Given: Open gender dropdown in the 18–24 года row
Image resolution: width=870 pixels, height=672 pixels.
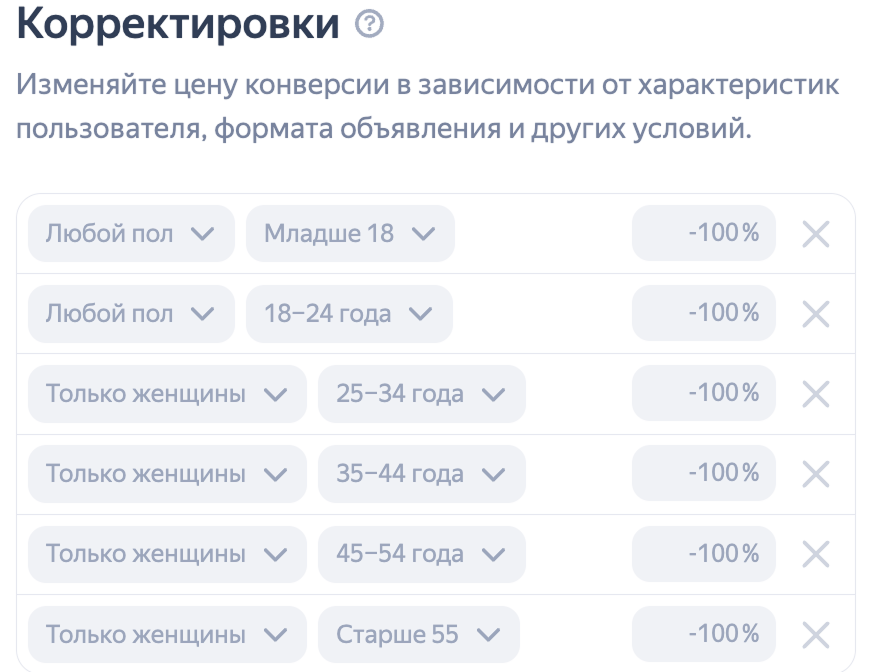Looking at the screenshot, I should coord(131,314).
